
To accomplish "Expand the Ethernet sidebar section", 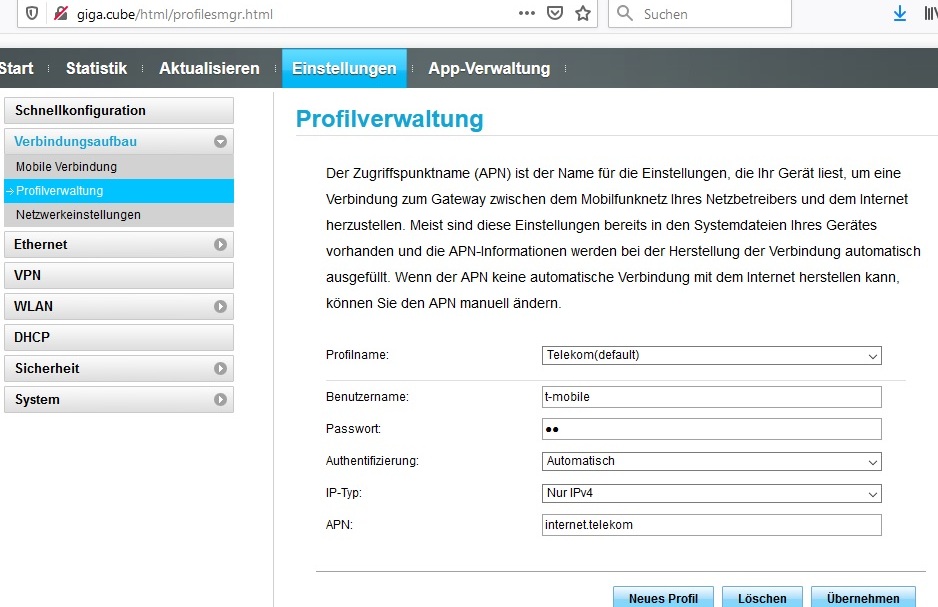I will pyautogui.click(x=220, y=244).
